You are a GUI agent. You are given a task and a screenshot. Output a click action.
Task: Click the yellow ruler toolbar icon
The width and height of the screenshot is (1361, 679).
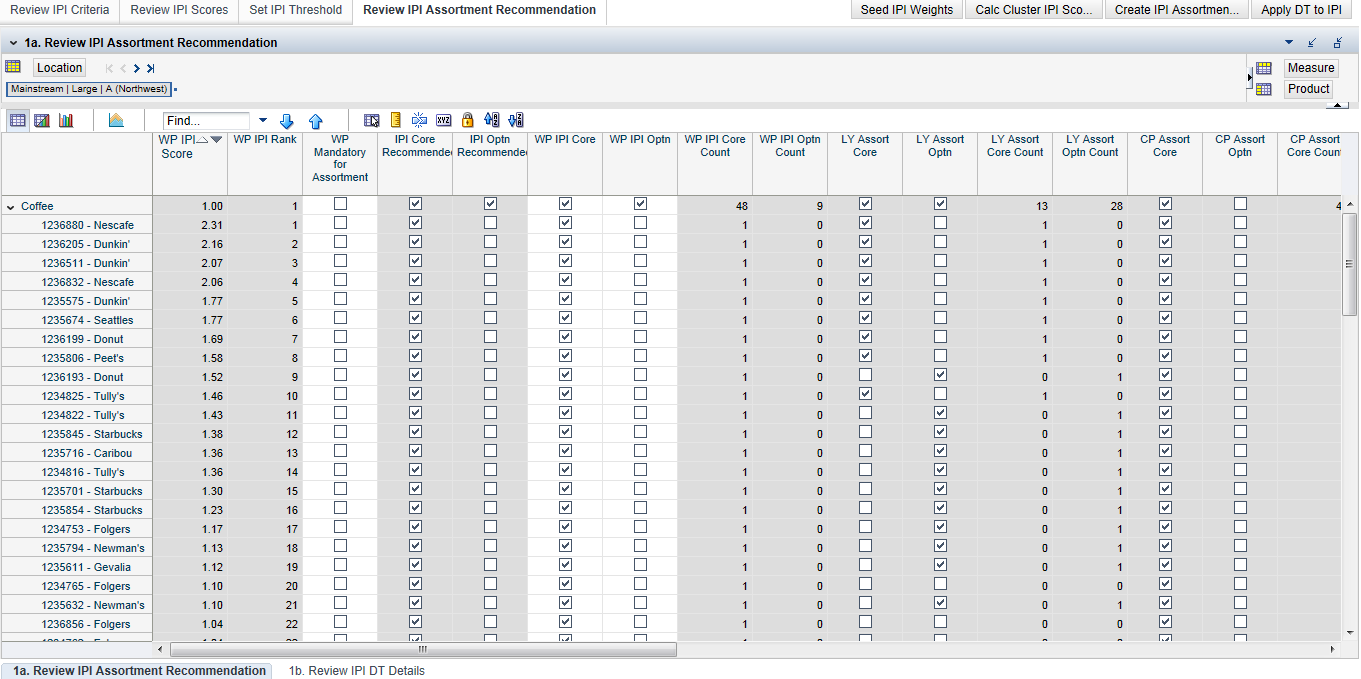(395, 120)
